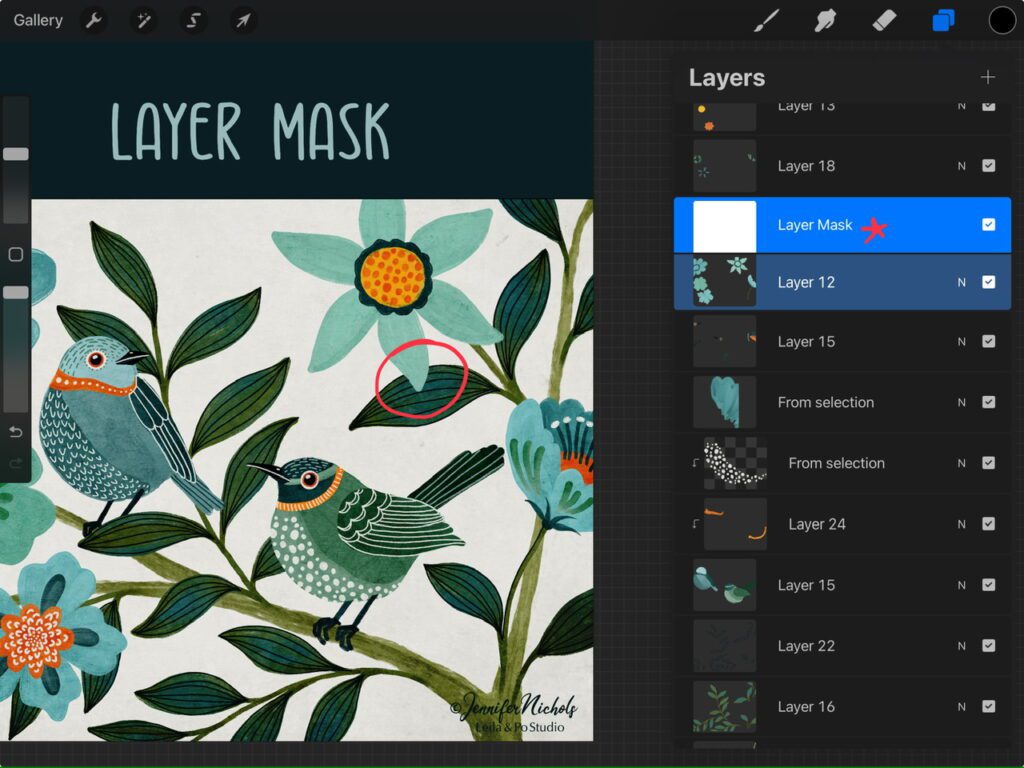The image size is (1024, 768).
Task: Select the Layer 18 thumbnail
Action: click(724, 165)
